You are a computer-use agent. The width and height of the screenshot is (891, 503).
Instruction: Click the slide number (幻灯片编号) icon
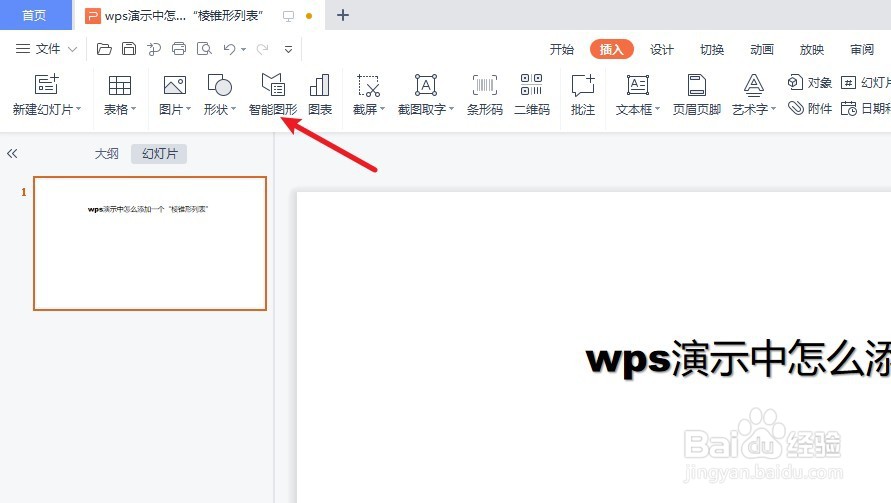(x=848, y=82)
